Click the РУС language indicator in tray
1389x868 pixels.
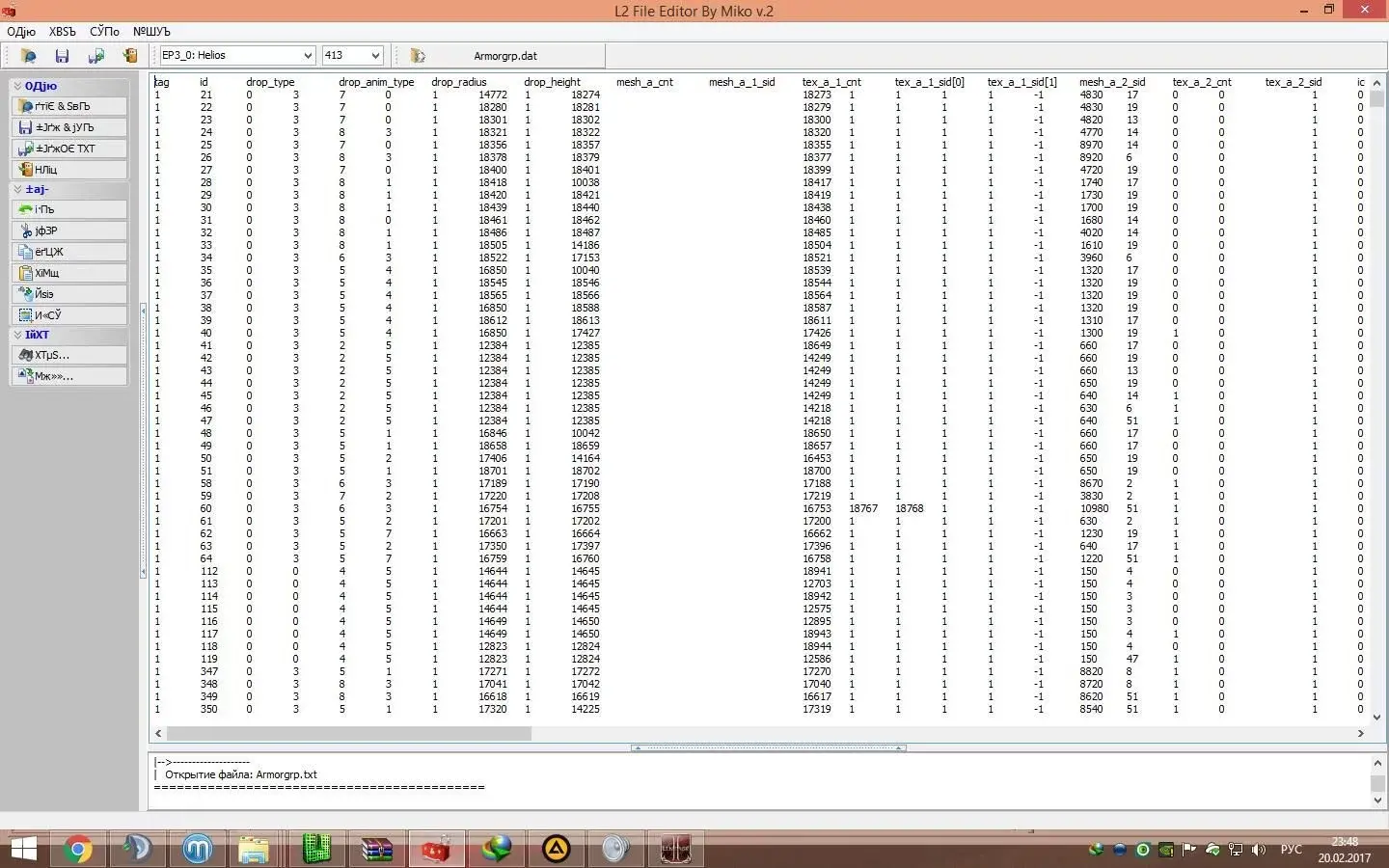point(1291,850)
